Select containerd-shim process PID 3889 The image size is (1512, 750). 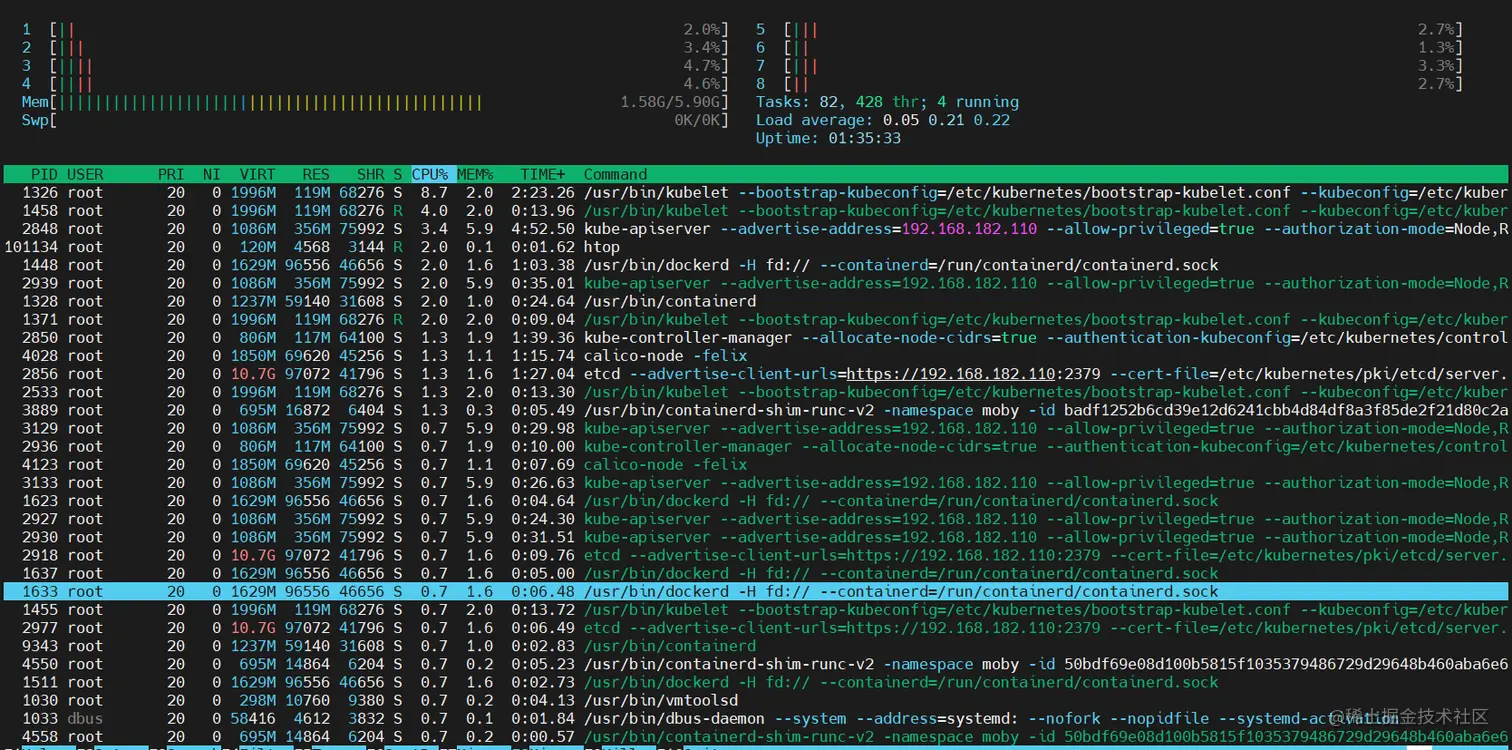tap(756, 410)
